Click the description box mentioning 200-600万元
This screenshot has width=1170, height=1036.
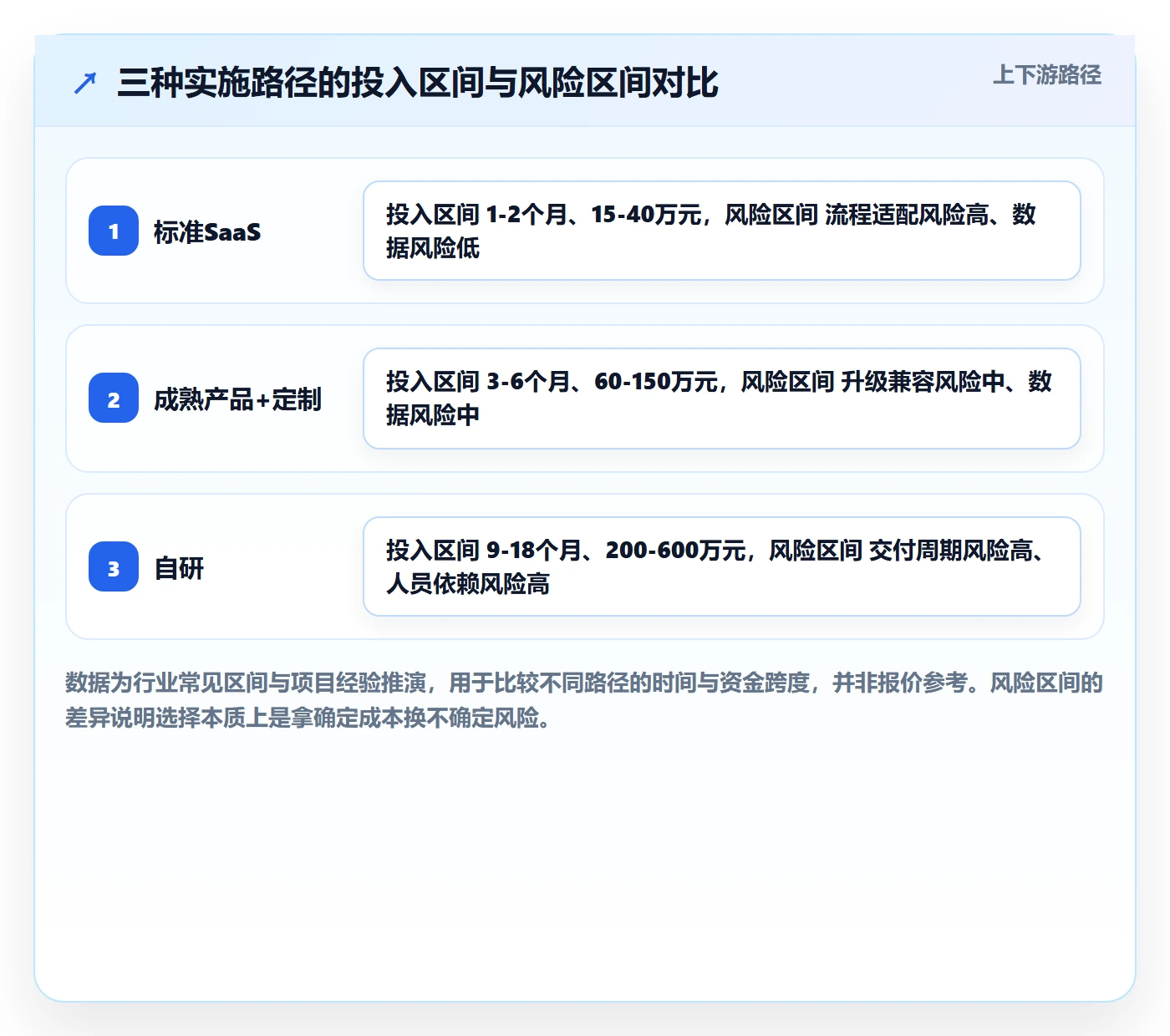coord(722,566)
